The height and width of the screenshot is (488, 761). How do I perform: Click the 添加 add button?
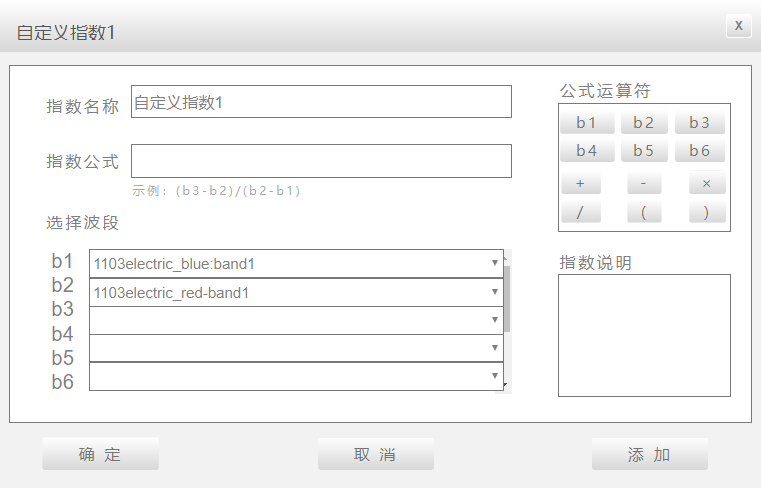coord(649,454)
